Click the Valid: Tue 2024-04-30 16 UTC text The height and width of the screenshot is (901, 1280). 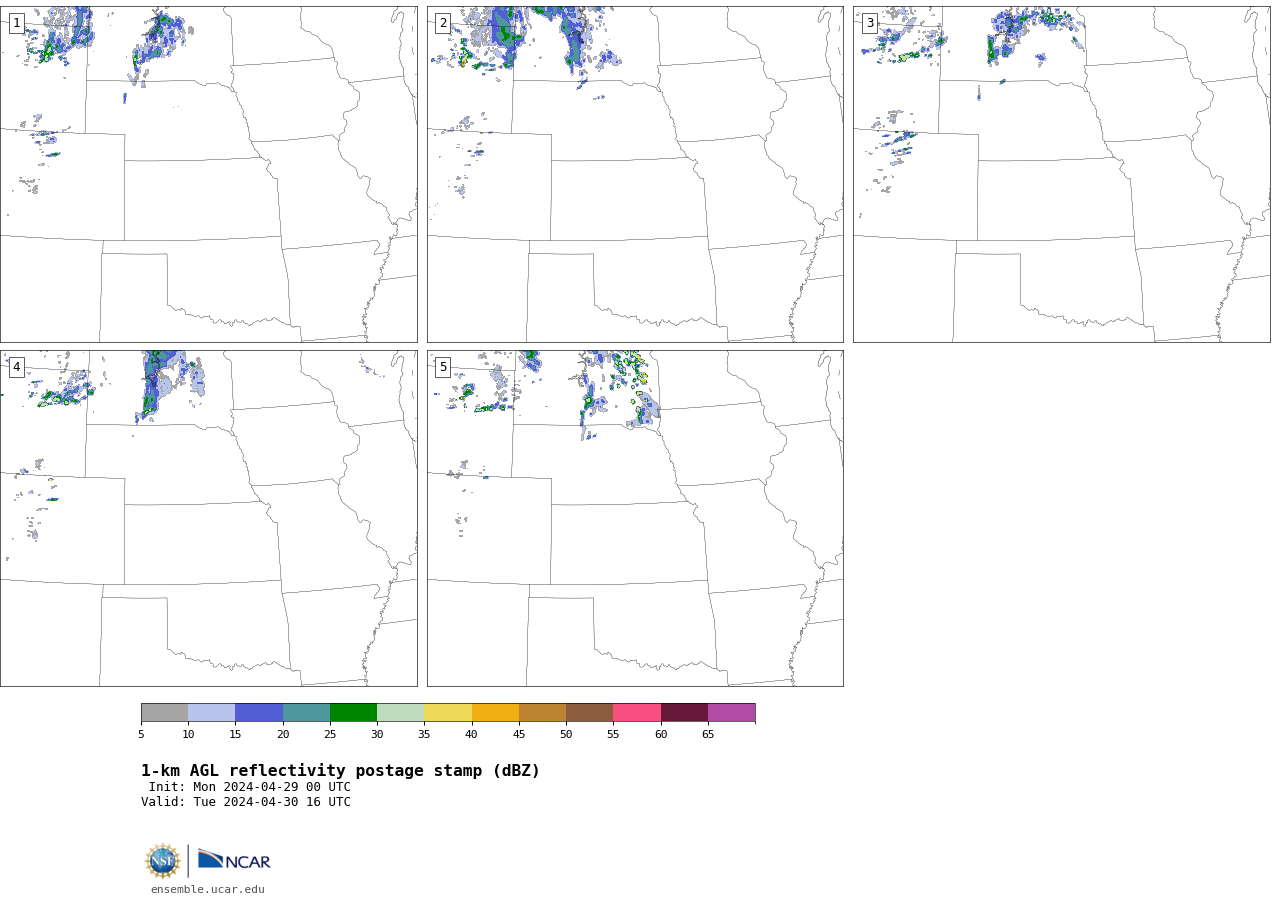[246, 802]
